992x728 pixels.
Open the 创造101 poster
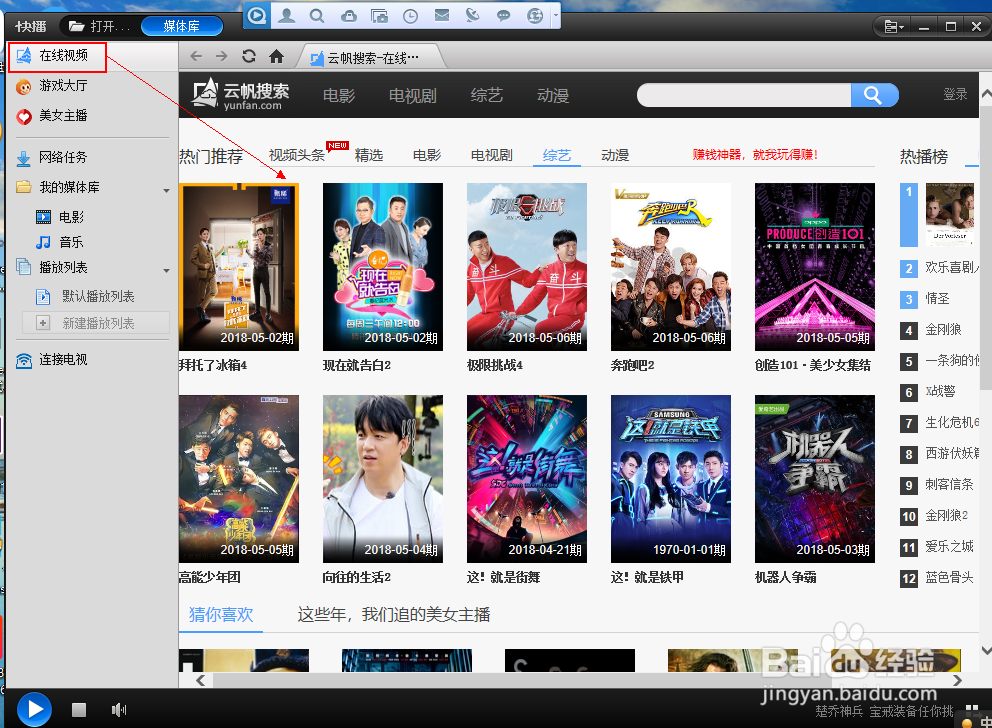(815, 267)
